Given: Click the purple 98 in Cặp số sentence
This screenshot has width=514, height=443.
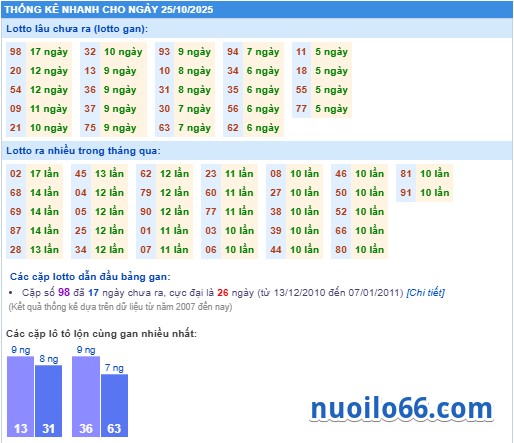Looking at the screenshot, I should tap(64, 292).
